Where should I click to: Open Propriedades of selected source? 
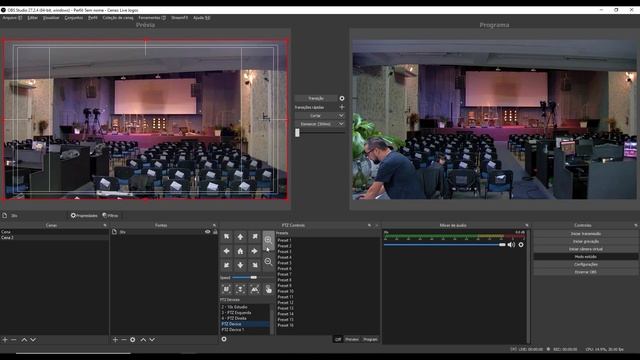84,216
